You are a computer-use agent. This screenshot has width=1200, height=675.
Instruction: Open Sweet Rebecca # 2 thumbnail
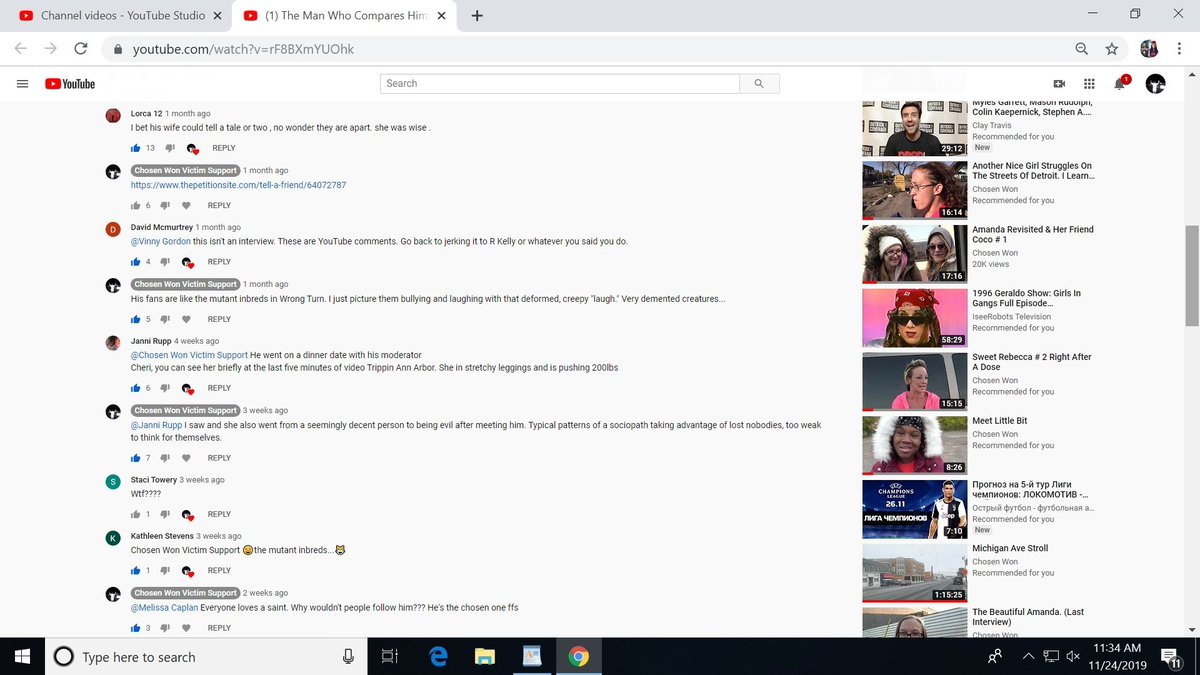(915, 382)
